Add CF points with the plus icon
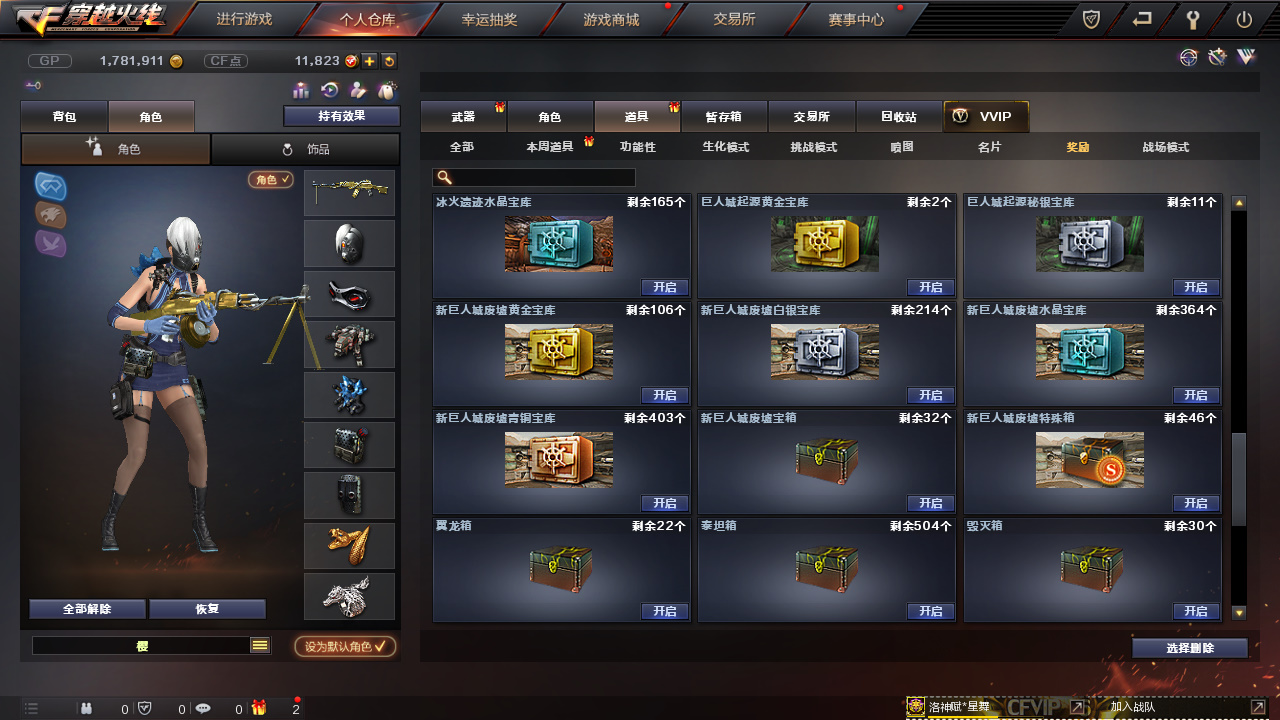1280x720 pixels. pos(369,61)
